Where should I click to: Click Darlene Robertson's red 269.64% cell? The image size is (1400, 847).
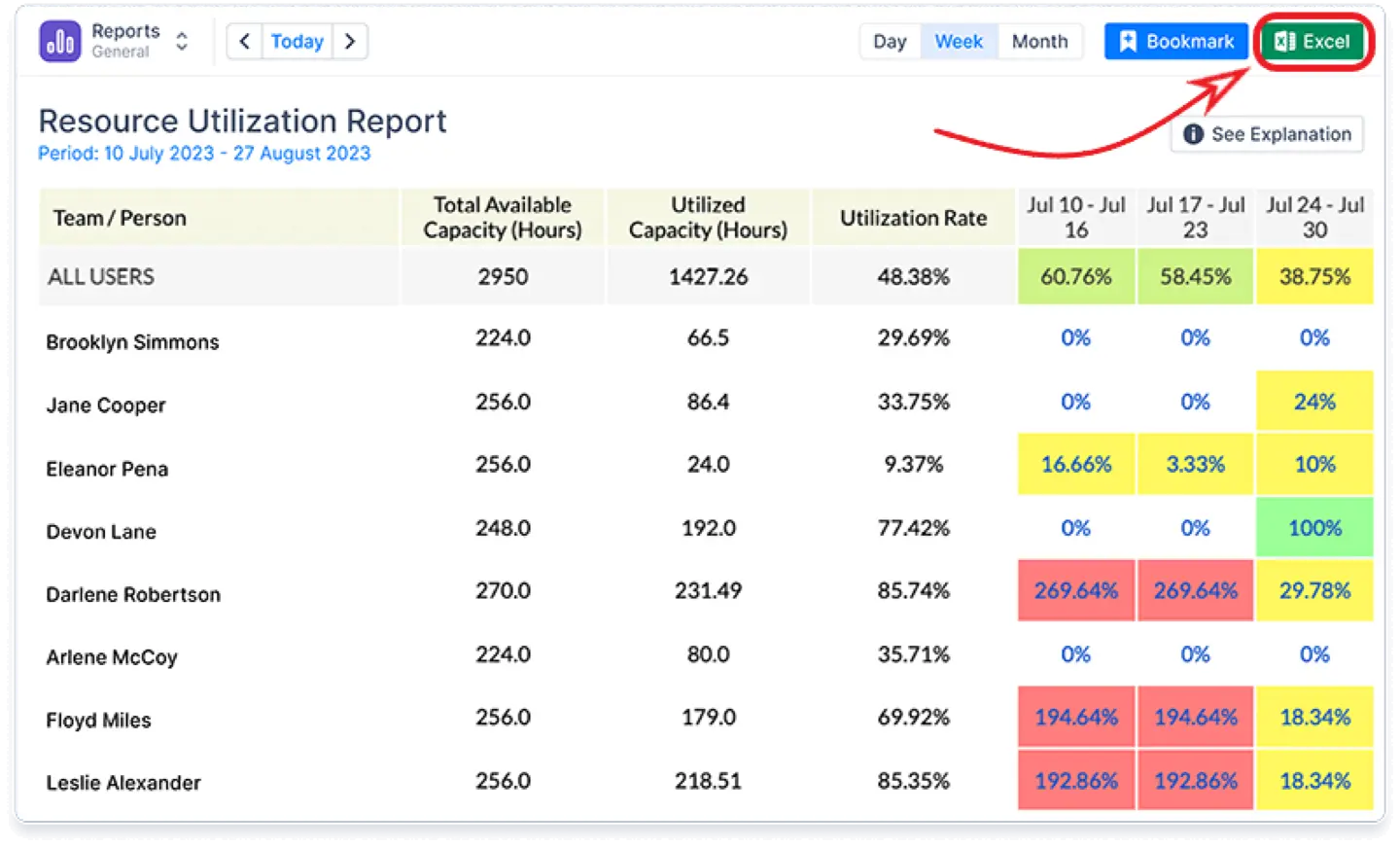[1076, 590]
